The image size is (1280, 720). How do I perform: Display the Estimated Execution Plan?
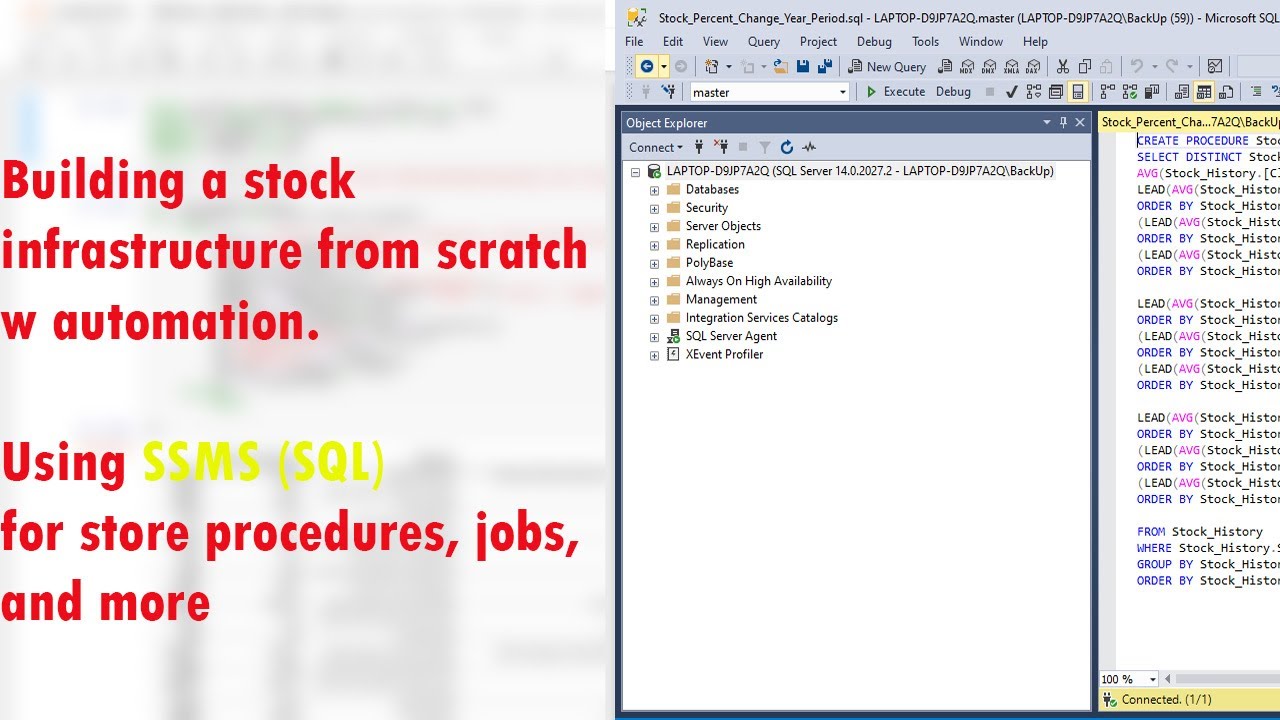(x=1034, y=92)
